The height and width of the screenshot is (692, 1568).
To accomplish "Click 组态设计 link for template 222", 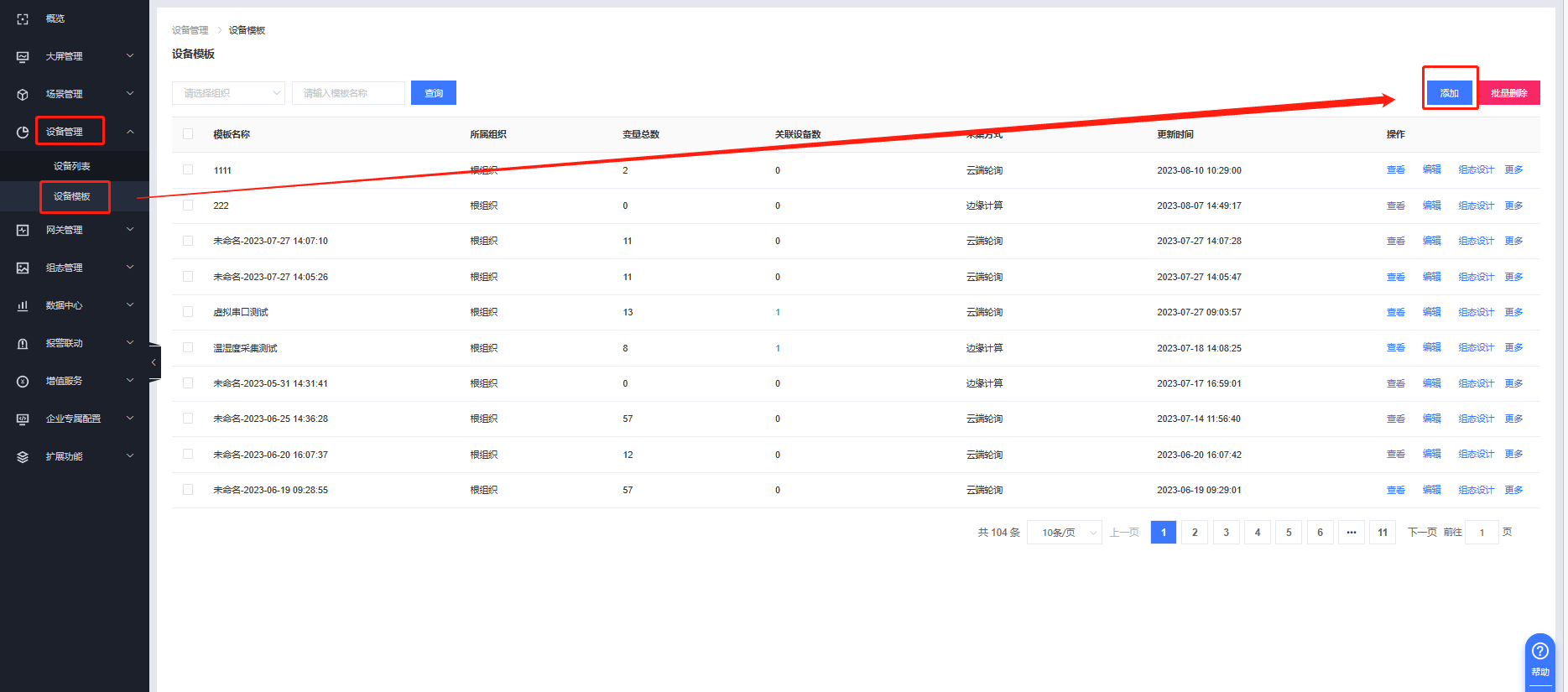I will (1476, 206).
